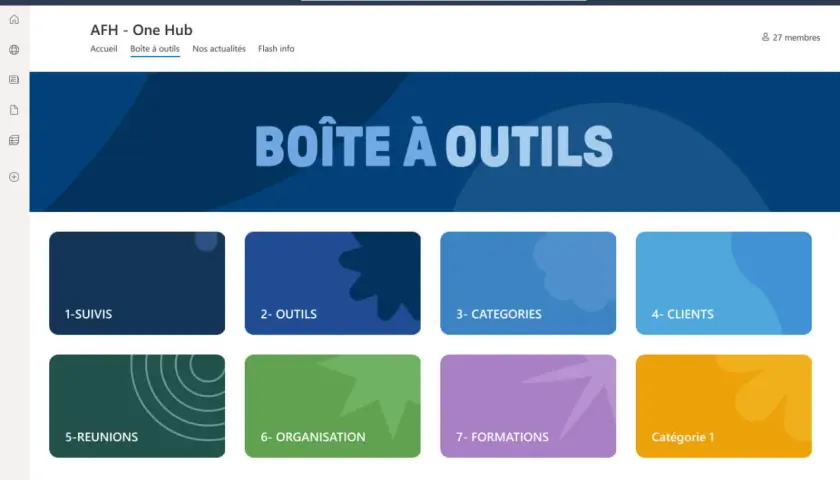This screenshot has width=840, height=480.
Task: Open the lists icon in left sidebar
Action: (x=14, y=140)
